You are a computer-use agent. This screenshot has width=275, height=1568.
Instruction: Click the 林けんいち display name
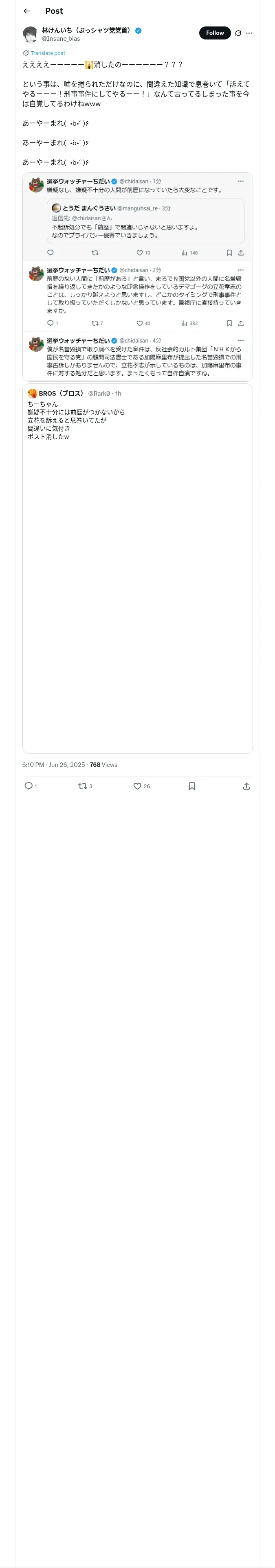(86, 31)
